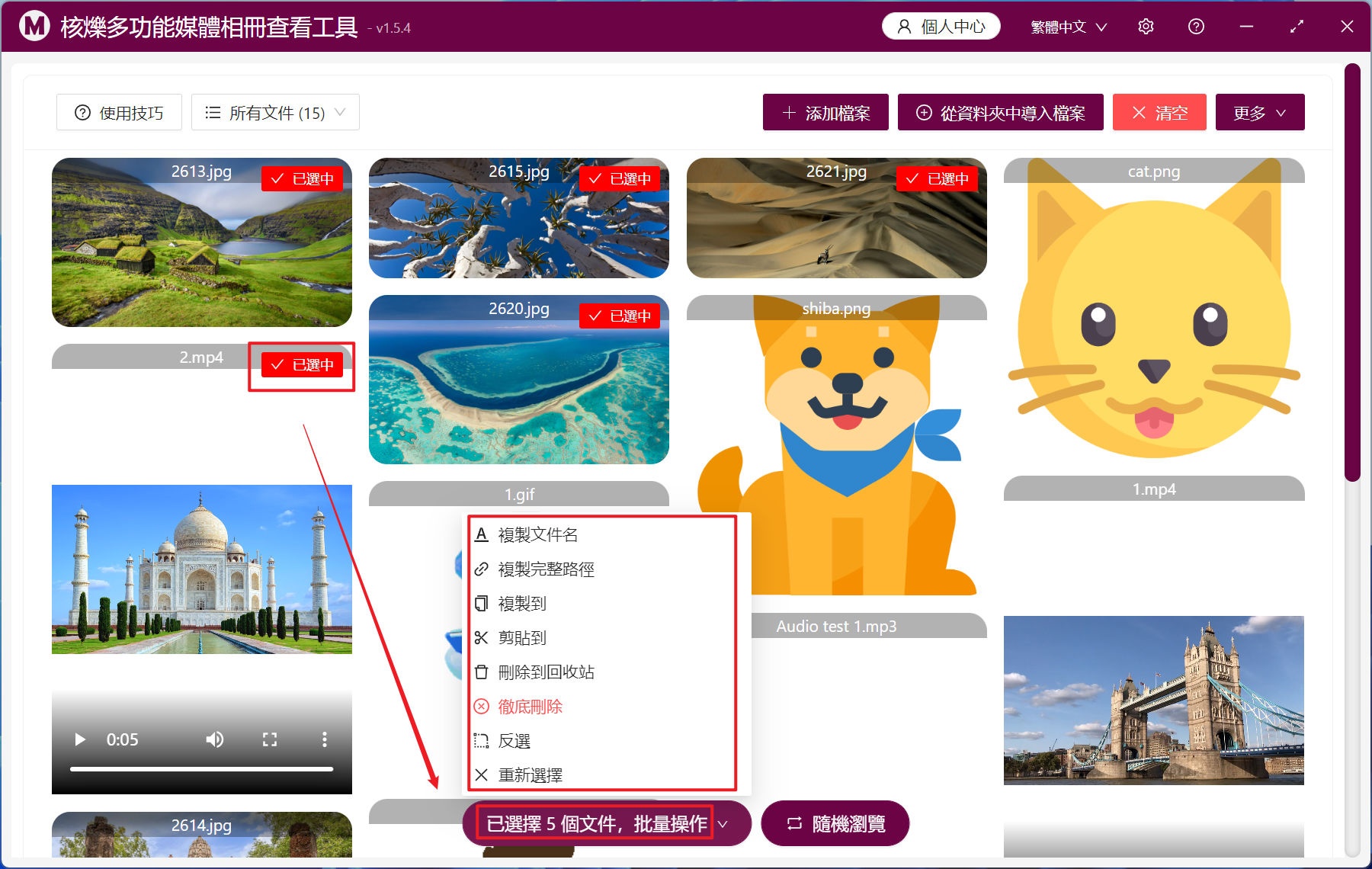Open the Tower Bridge image thumbnail
This screenshot has height=869, width=1372.
1154,701
